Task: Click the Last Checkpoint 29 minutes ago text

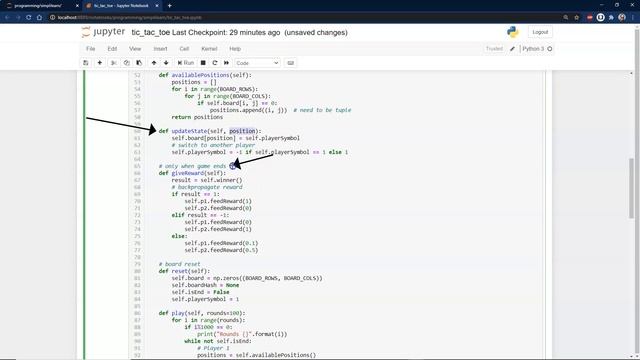Action: [226, 32]
